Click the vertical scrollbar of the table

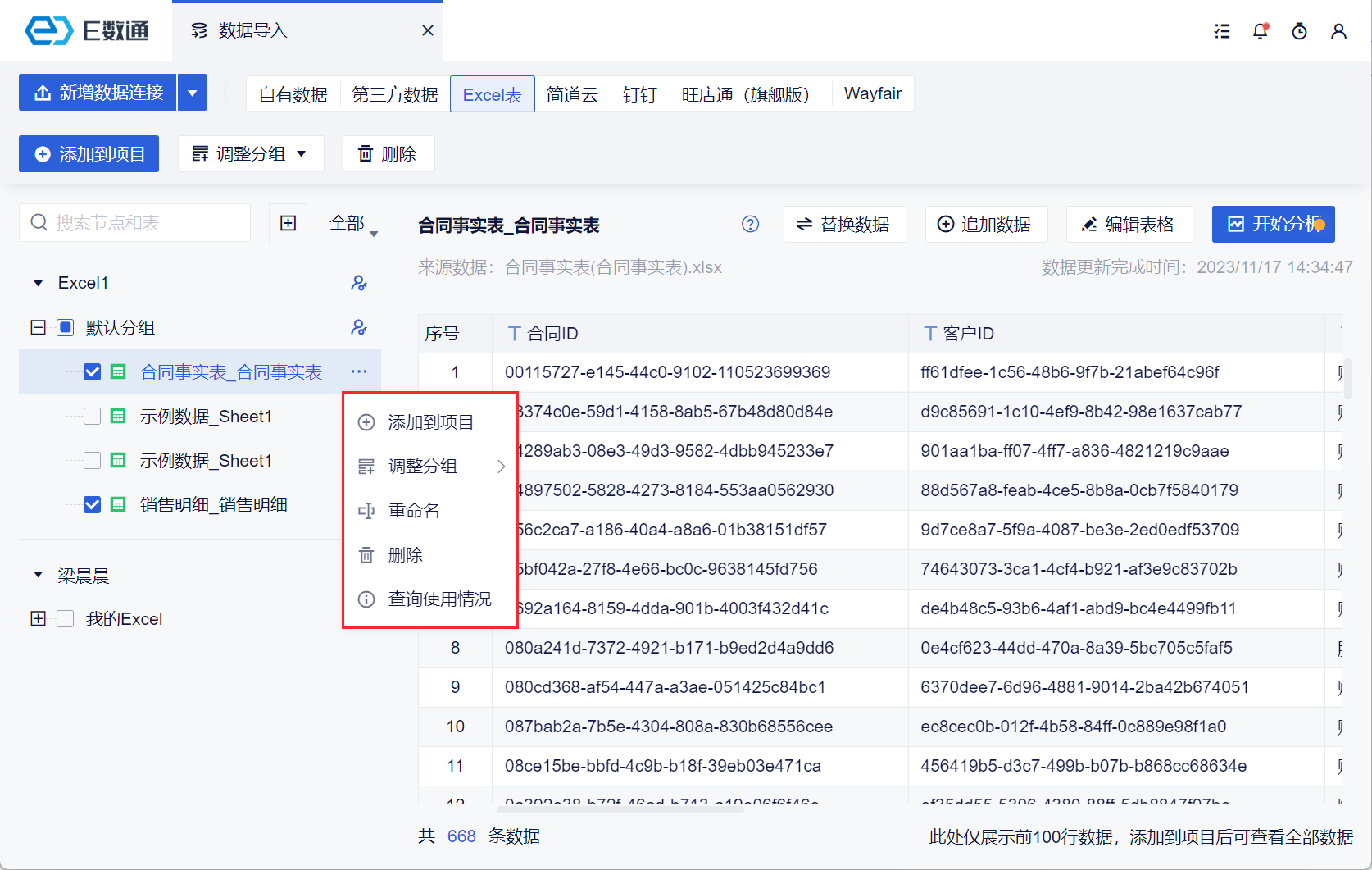click(1347, 379)
